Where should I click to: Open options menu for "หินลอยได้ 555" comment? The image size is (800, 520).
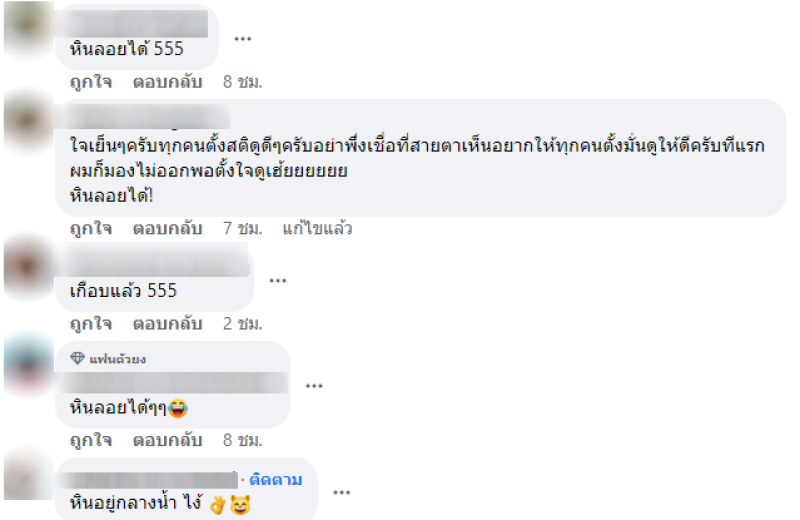pyautogui.click(x=242, y=39)
